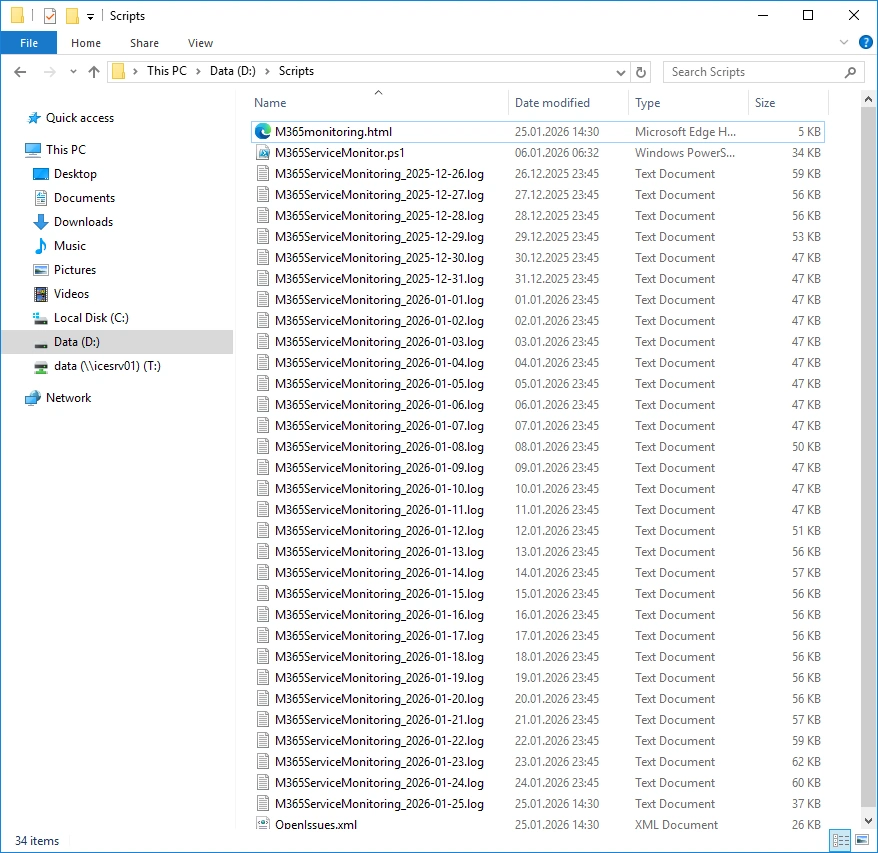This screenshot has width=878, height=853.
Task: Select Local Disk (C:) in navigation pane
Action: [x=91, y=318]
